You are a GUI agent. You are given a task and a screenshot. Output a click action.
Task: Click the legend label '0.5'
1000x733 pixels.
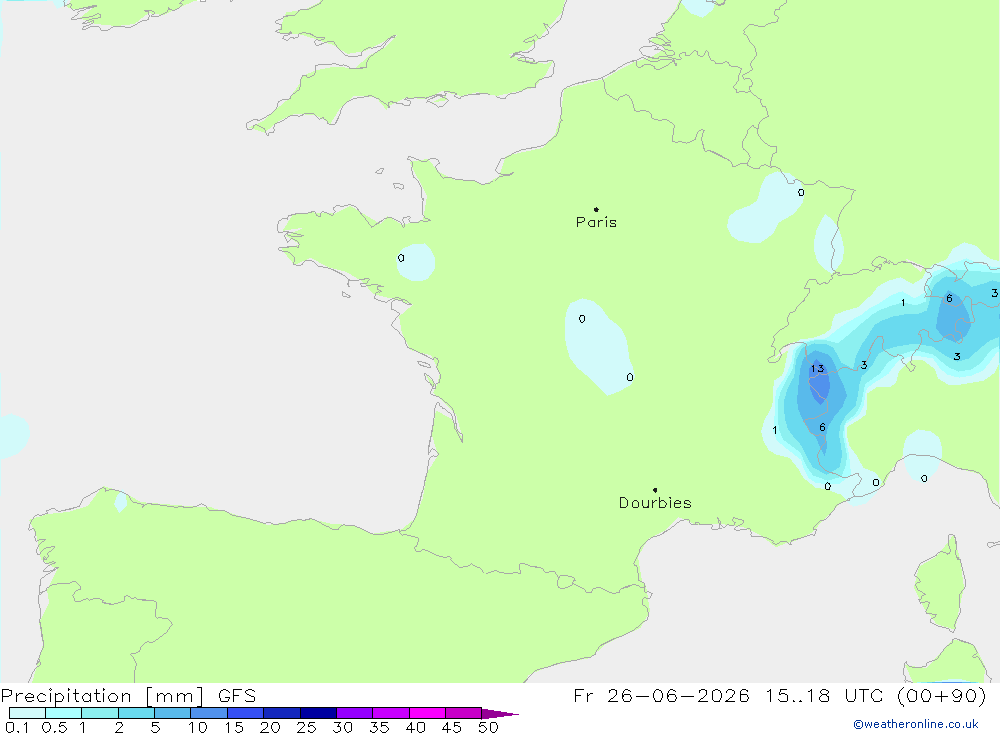pyautogui.click(x=54, y=727)
